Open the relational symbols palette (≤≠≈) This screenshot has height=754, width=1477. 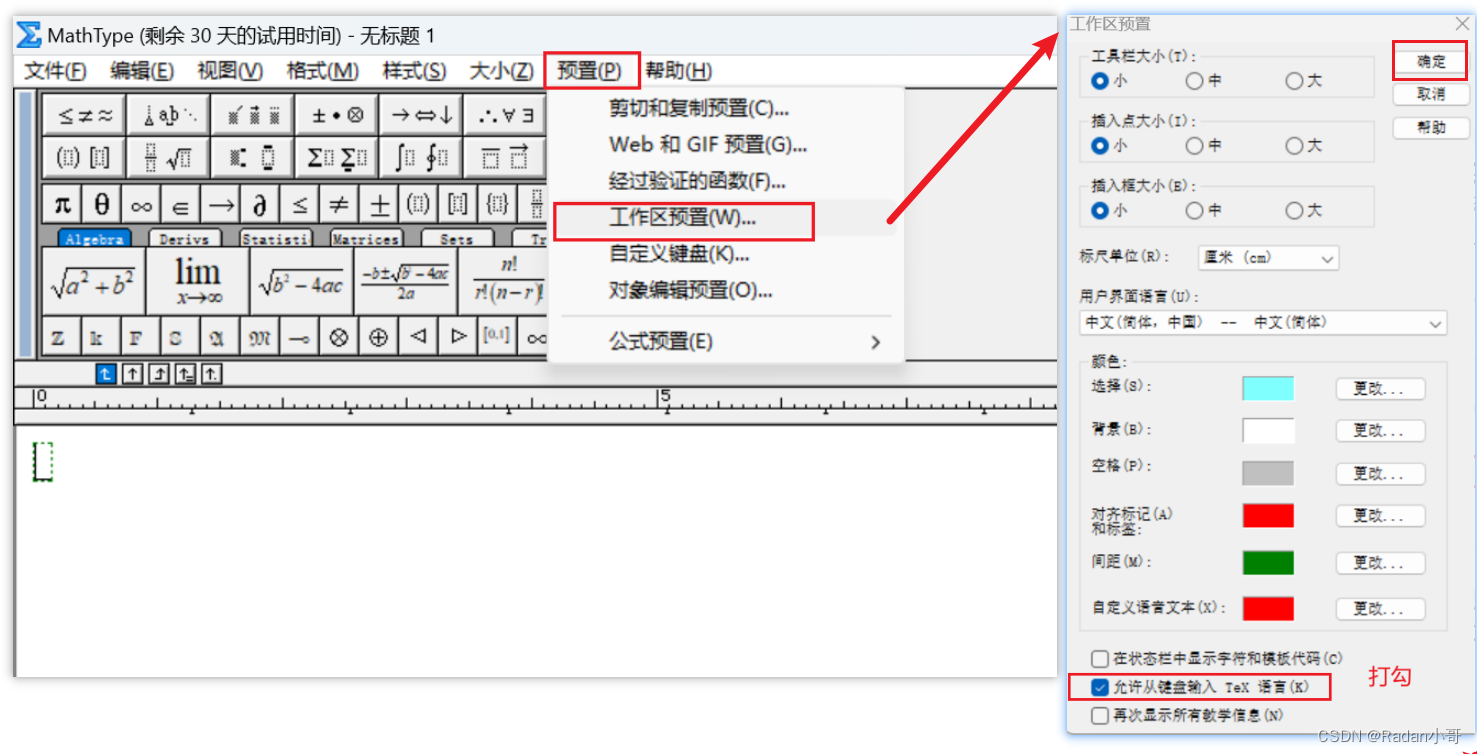84,115
